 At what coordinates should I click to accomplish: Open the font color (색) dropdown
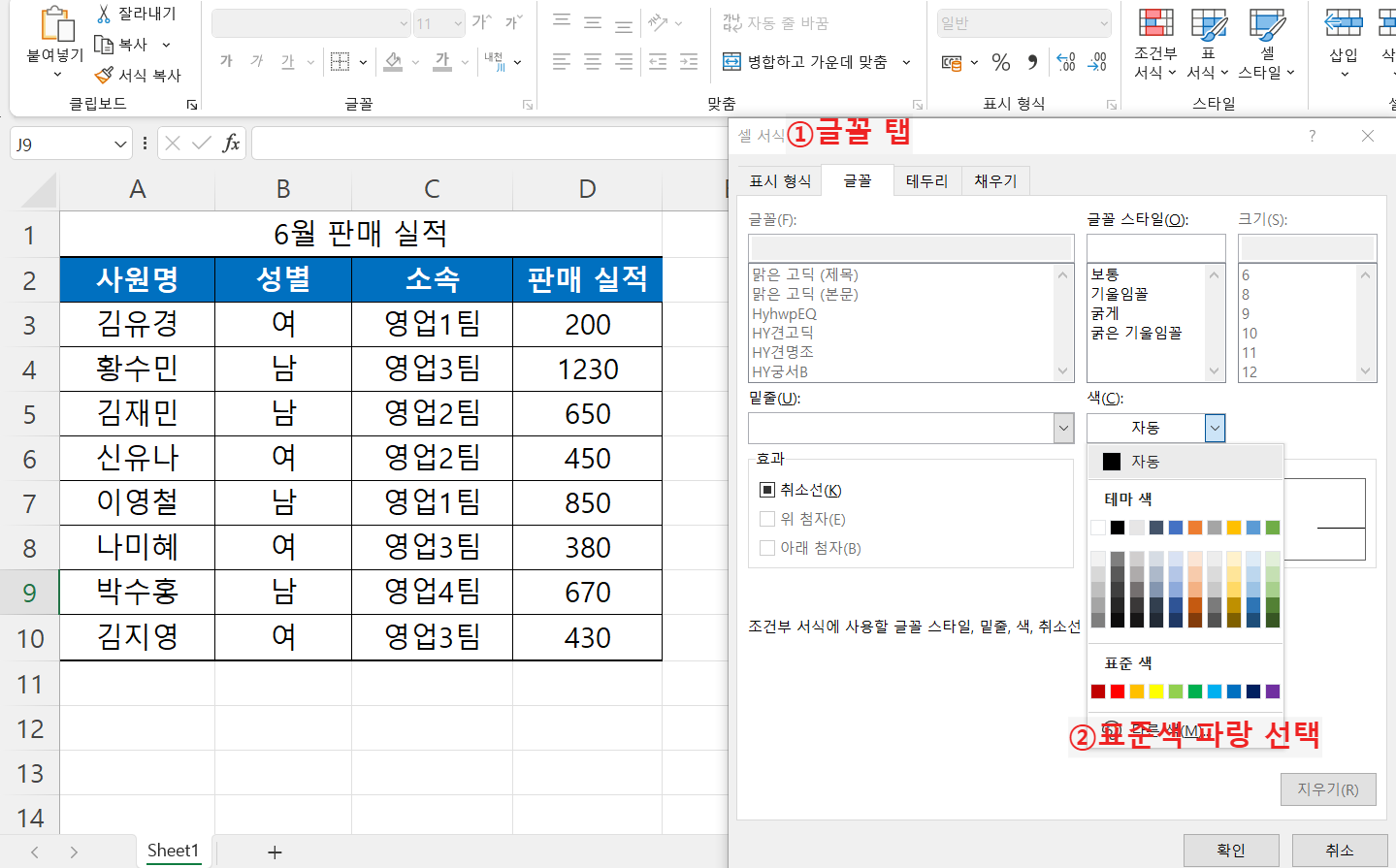coord(1215,427)
